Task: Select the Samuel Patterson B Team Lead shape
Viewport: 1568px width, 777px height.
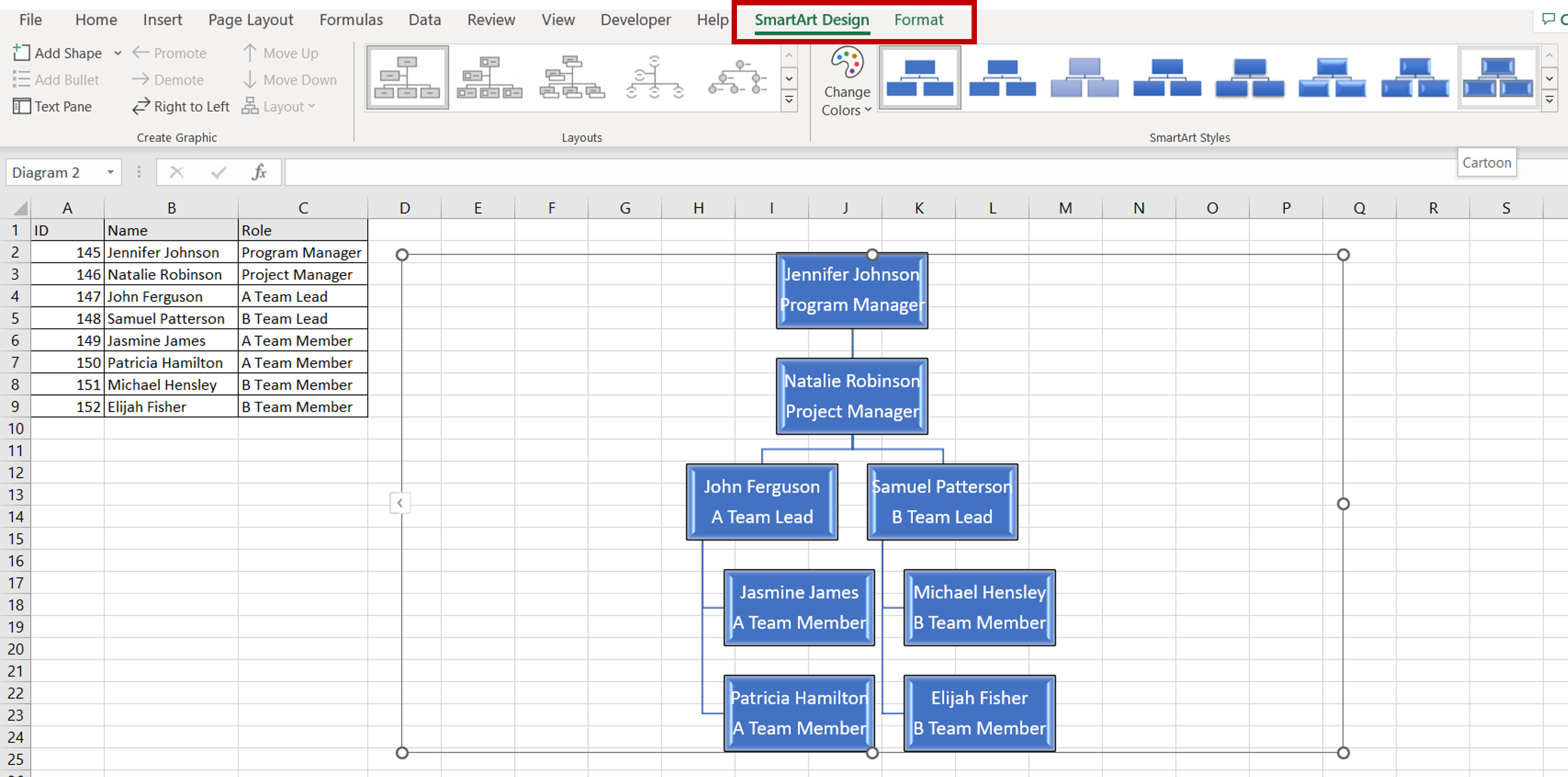Action: 942,502
